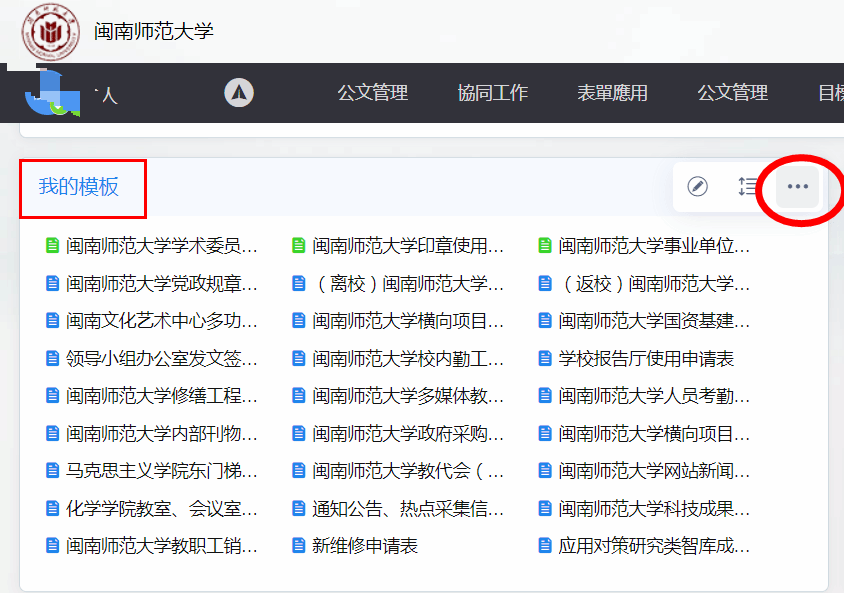
Task: Open template 新维修申请表
Action: click(365, 546)
